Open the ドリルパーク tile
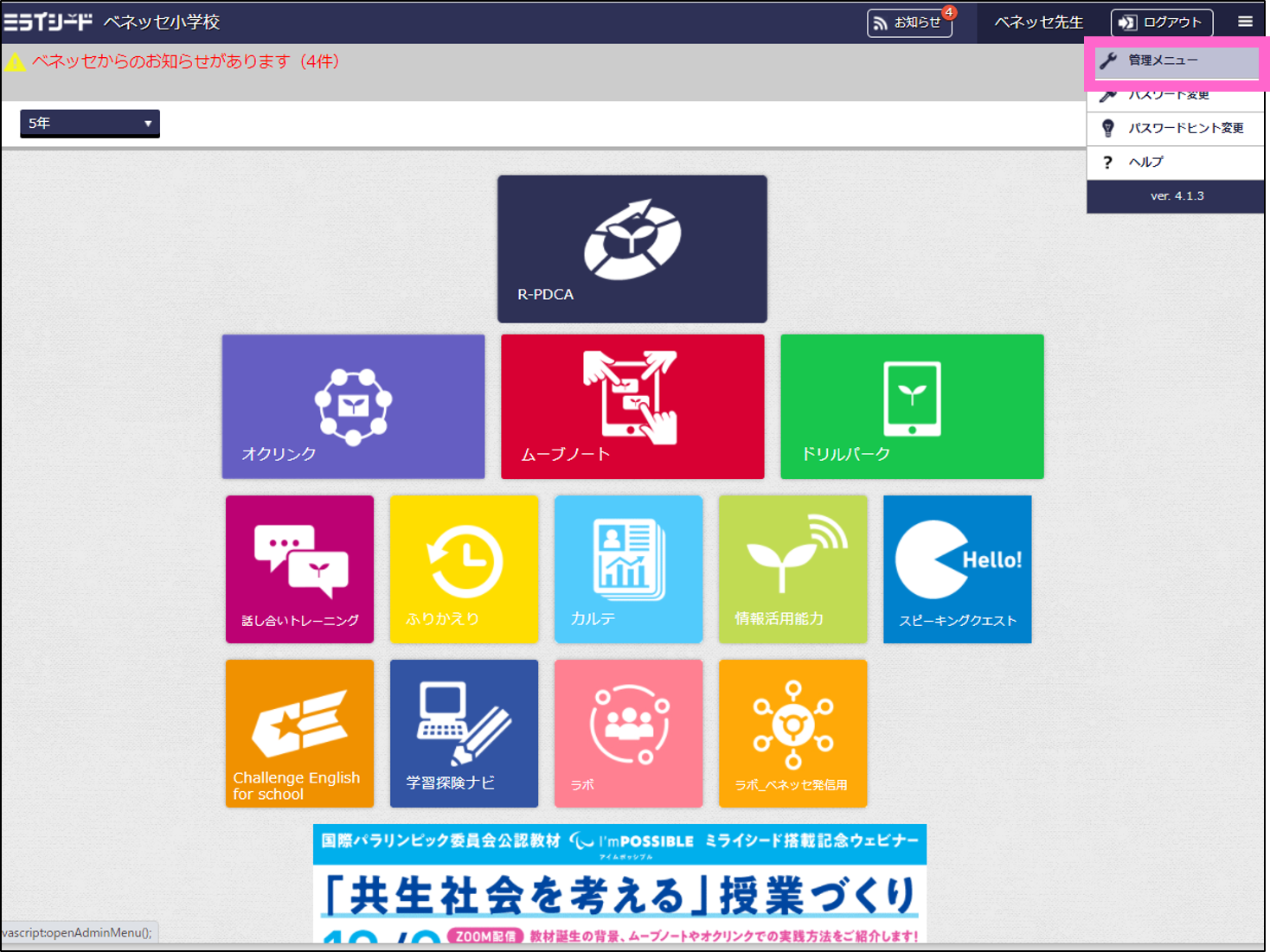The width and height of the screenshot is (1270, 952). click(x=912, y=406)
